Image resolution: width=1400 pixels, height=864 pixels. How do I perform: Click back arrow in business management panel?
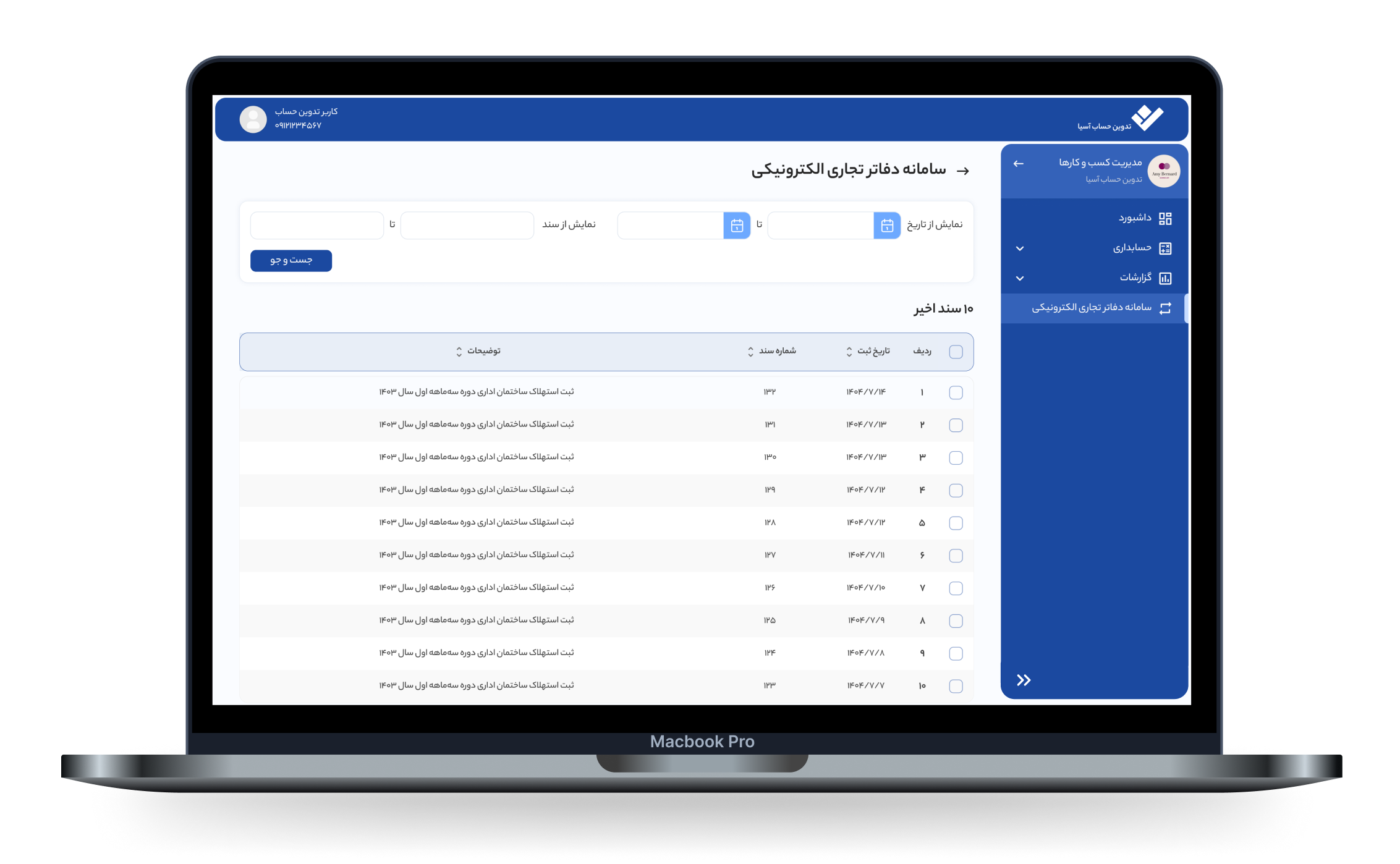coord(1018,164)
